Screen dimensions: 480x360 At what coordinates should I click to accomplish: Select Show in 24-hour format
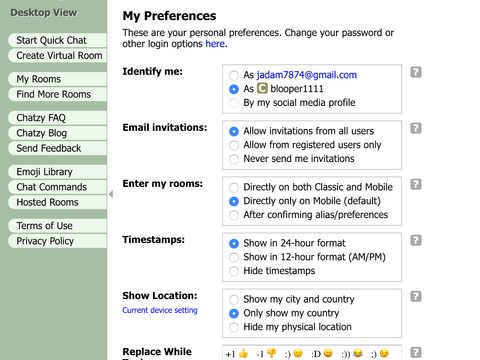[234, 243]
